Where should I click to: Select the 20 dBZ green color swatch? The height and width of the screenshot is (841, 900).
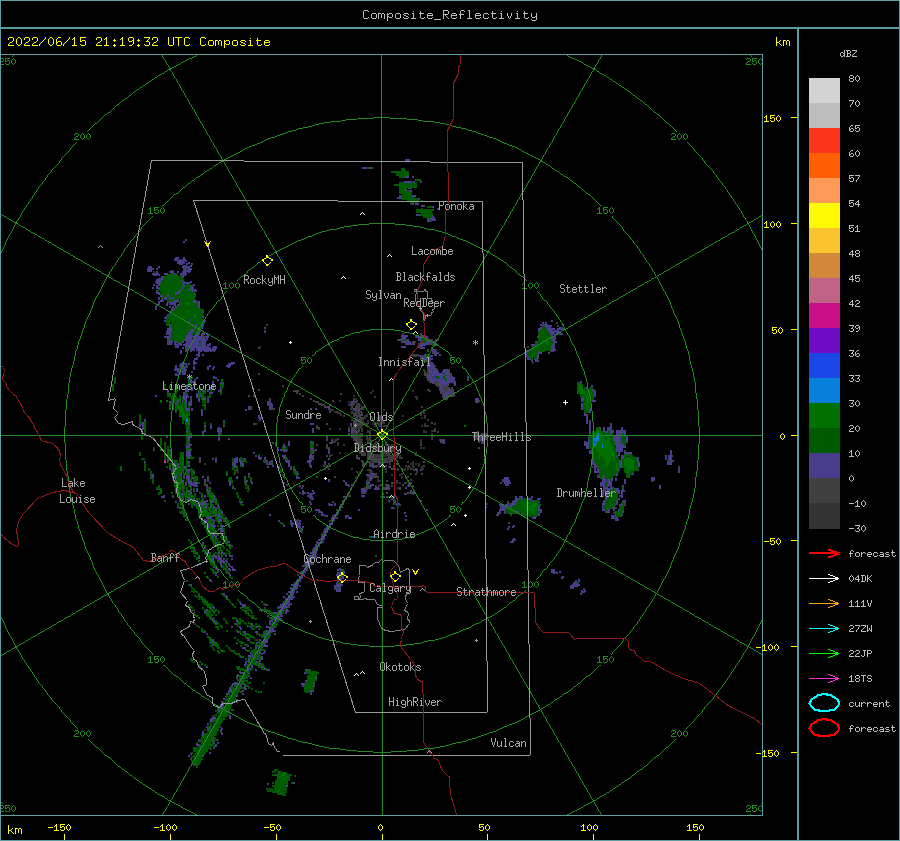point(824,416)
